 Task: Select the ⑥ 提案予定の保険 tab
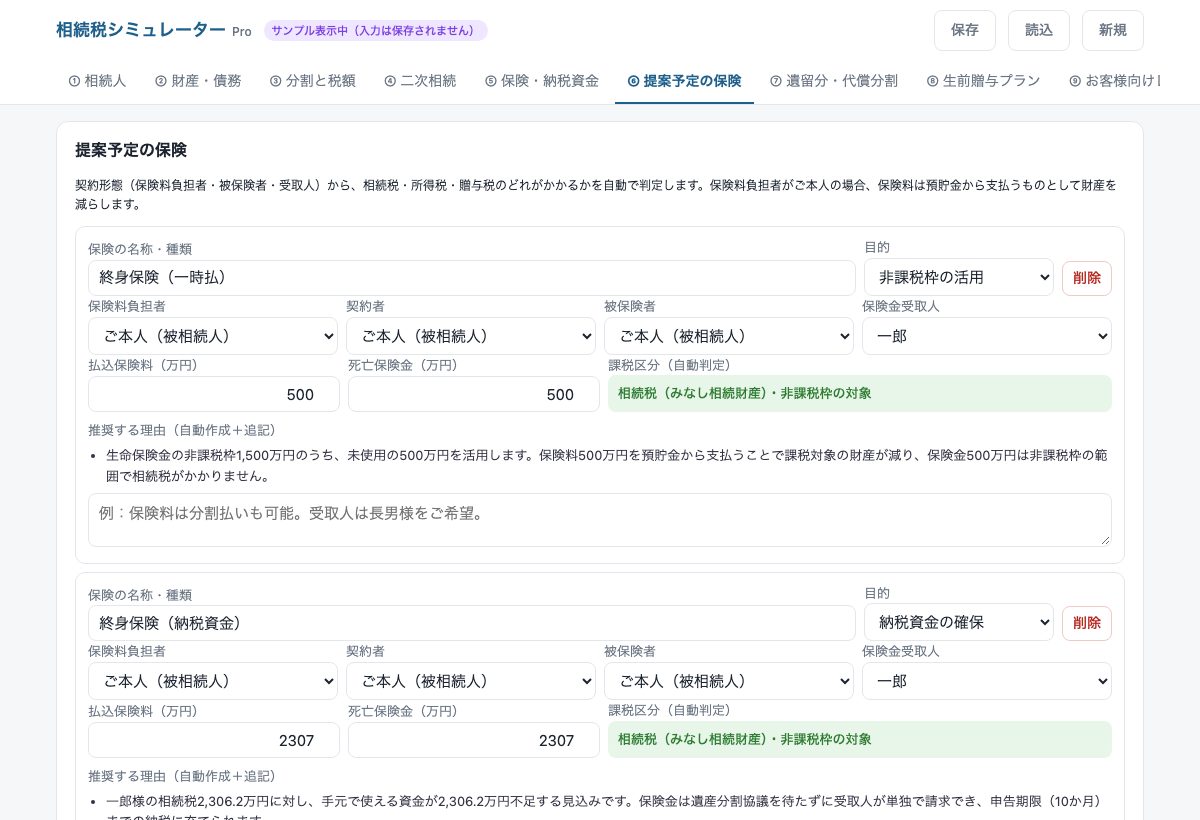[684, 81]
